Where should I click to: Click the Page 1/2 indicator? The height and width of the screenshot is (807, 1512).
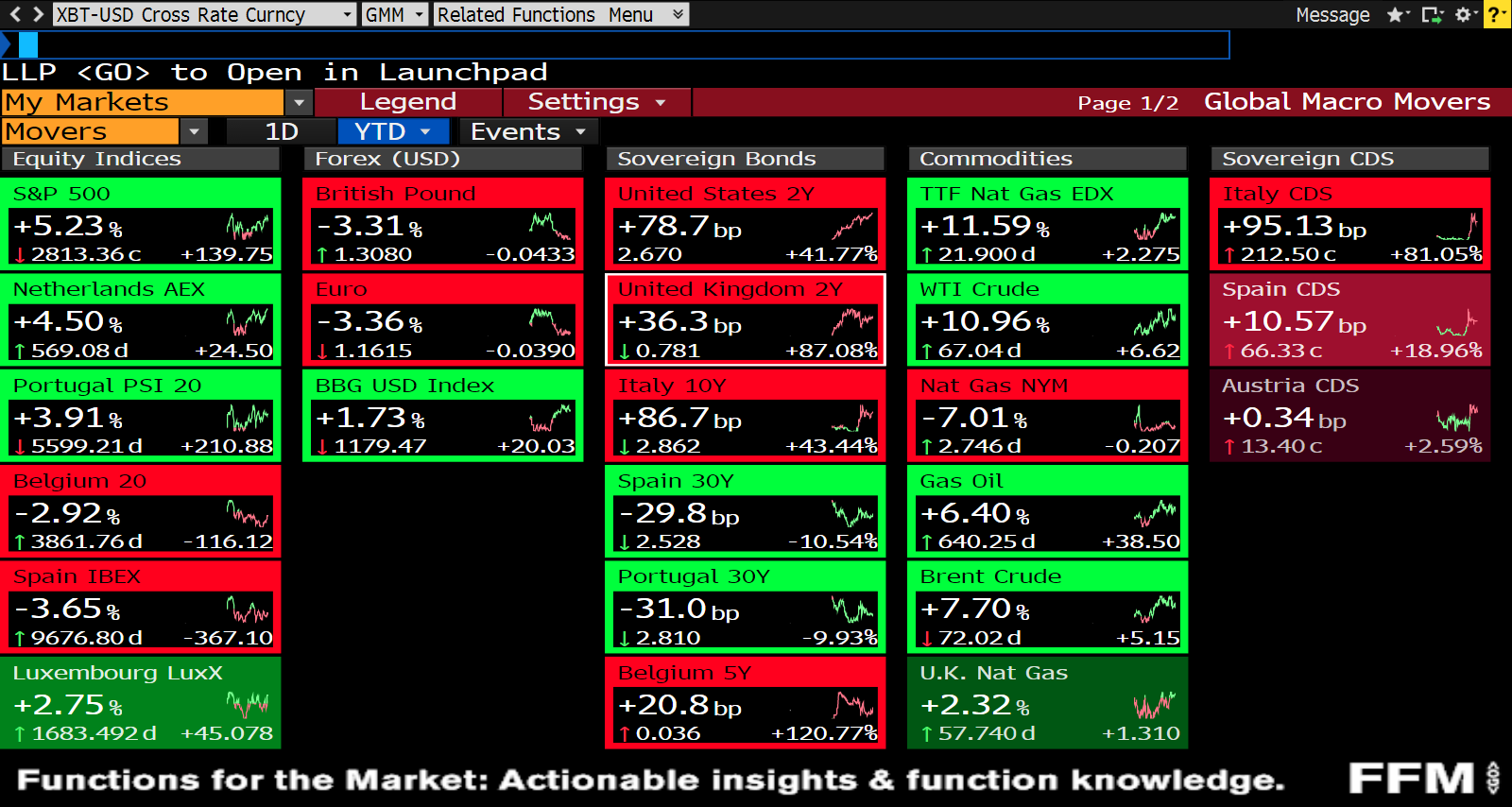coord(1128,103)
